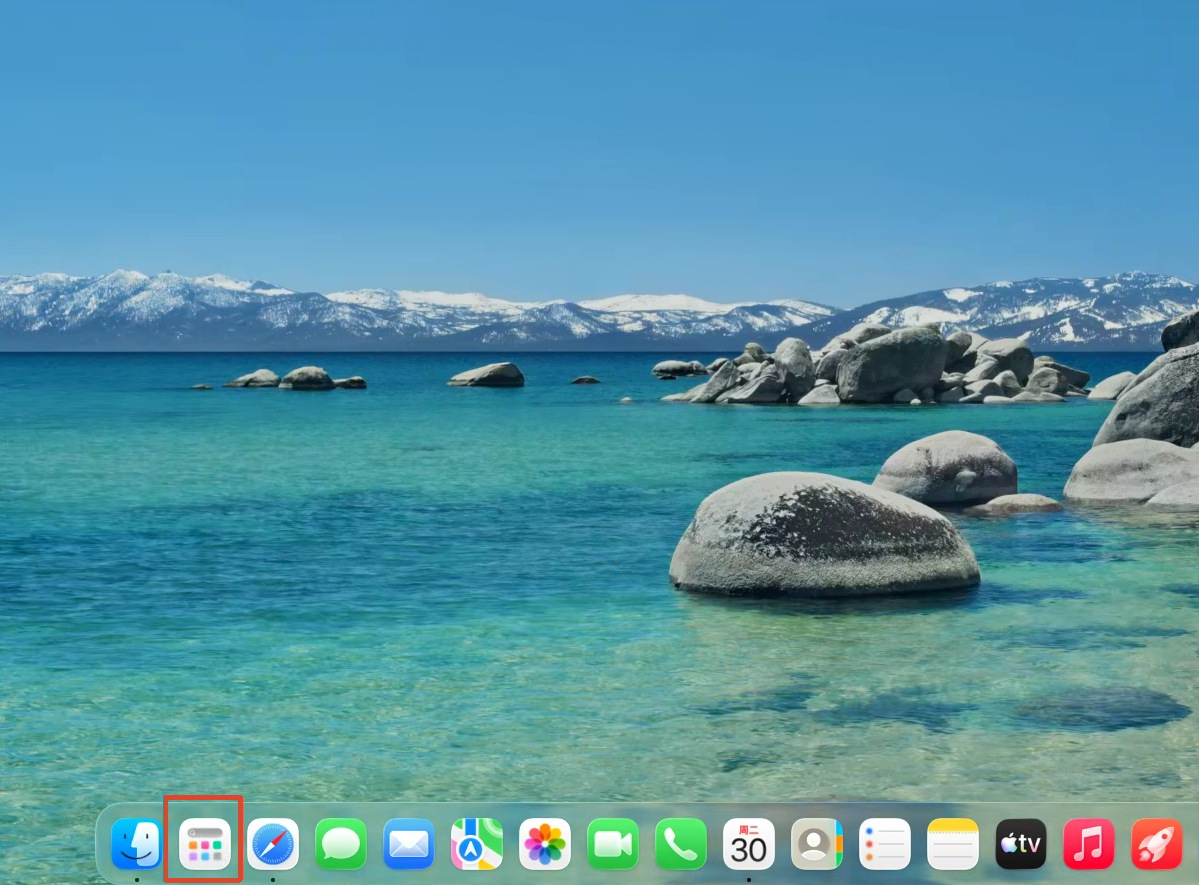Launch Maps from the dock
This screenshot has width=1199, height=885.
[476, 844]
